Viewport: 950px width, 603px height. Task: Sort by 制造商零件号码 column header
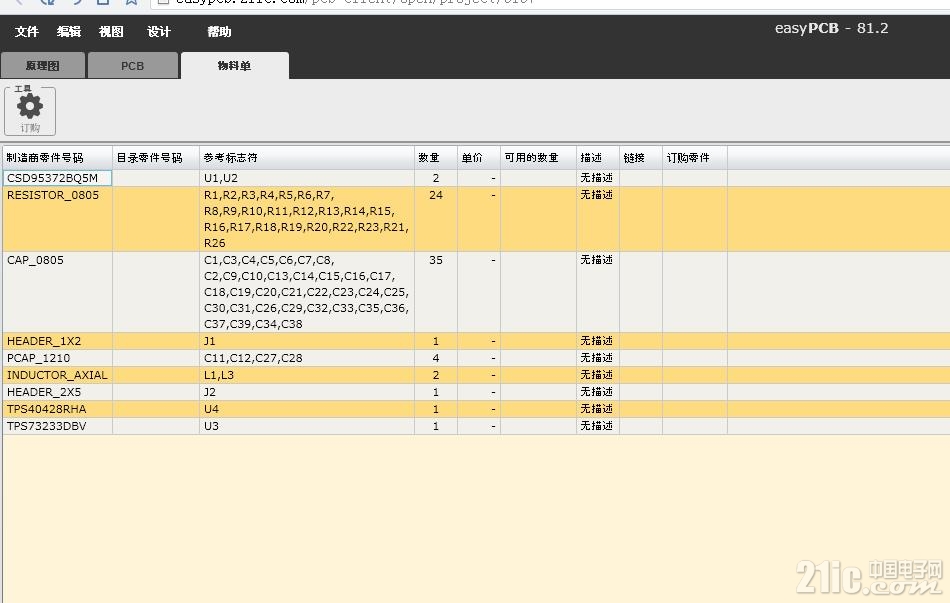pos(58,158)
